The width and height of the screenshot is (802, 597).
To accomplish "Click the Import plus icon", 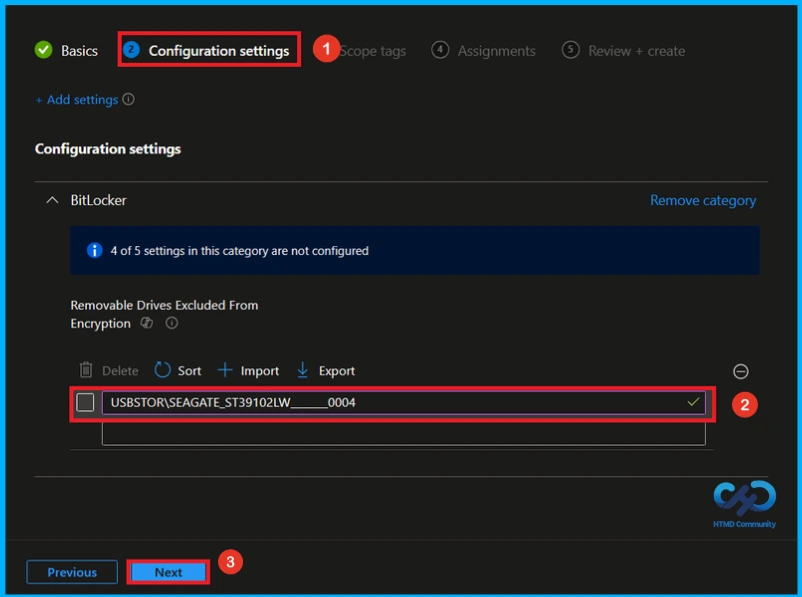I will [x=225, y=369].
